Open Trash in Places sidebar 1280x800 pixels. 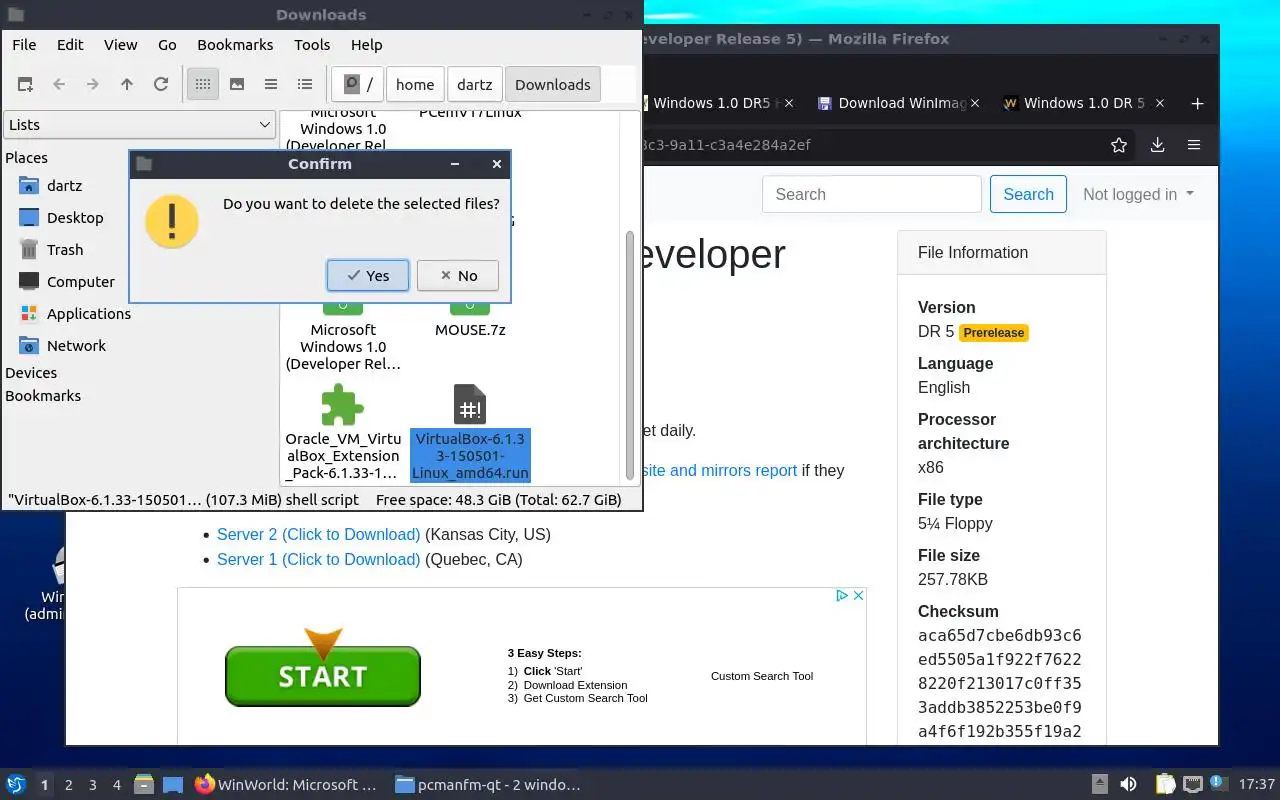point(65,250)
